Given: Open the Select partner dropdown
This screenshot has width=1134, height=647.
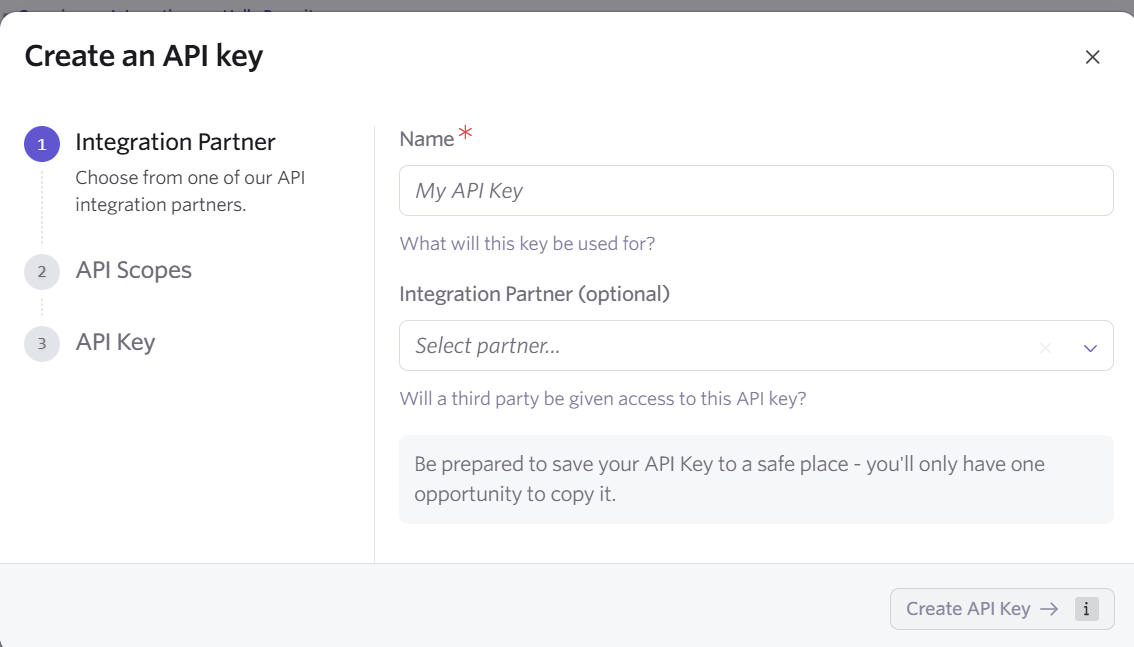Looking at the screenshot, I should (x=756, y=346).
